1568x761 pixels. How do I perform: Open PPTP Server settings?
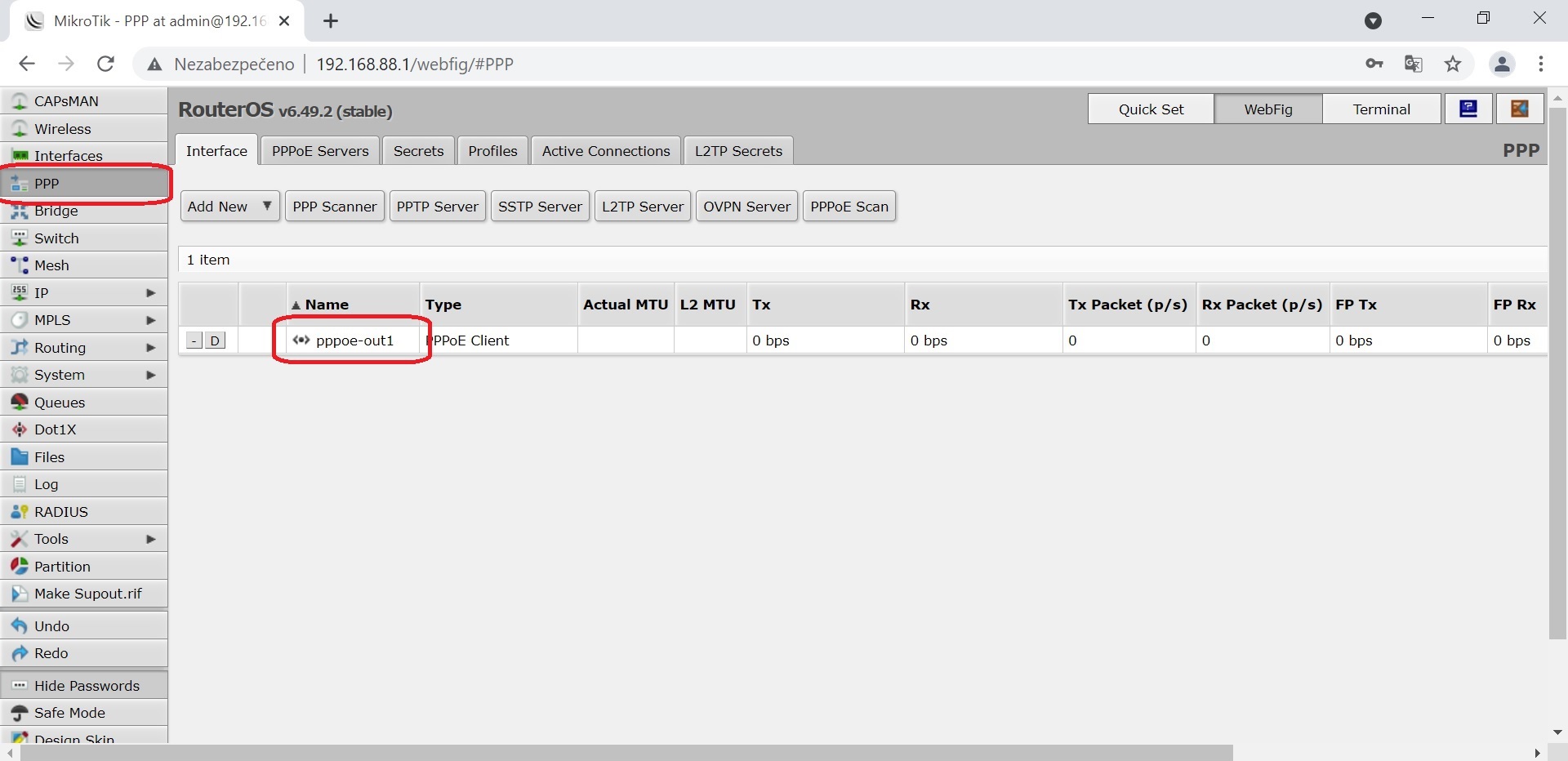click(438, 207)
